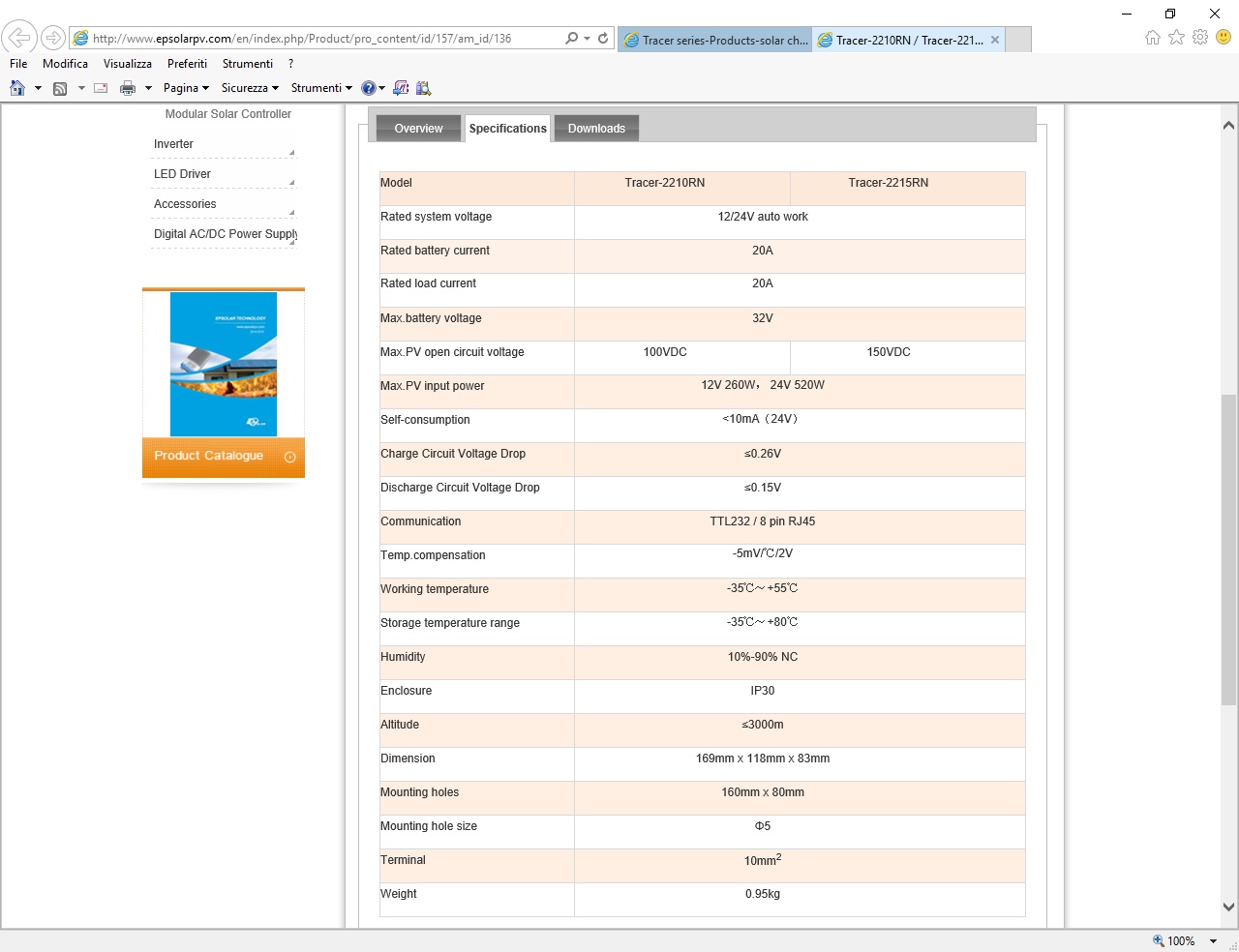Screen dimensions: 1239x952
Task: Click the orange circle icon on Product Catalogue
Action: click(289, 457)
